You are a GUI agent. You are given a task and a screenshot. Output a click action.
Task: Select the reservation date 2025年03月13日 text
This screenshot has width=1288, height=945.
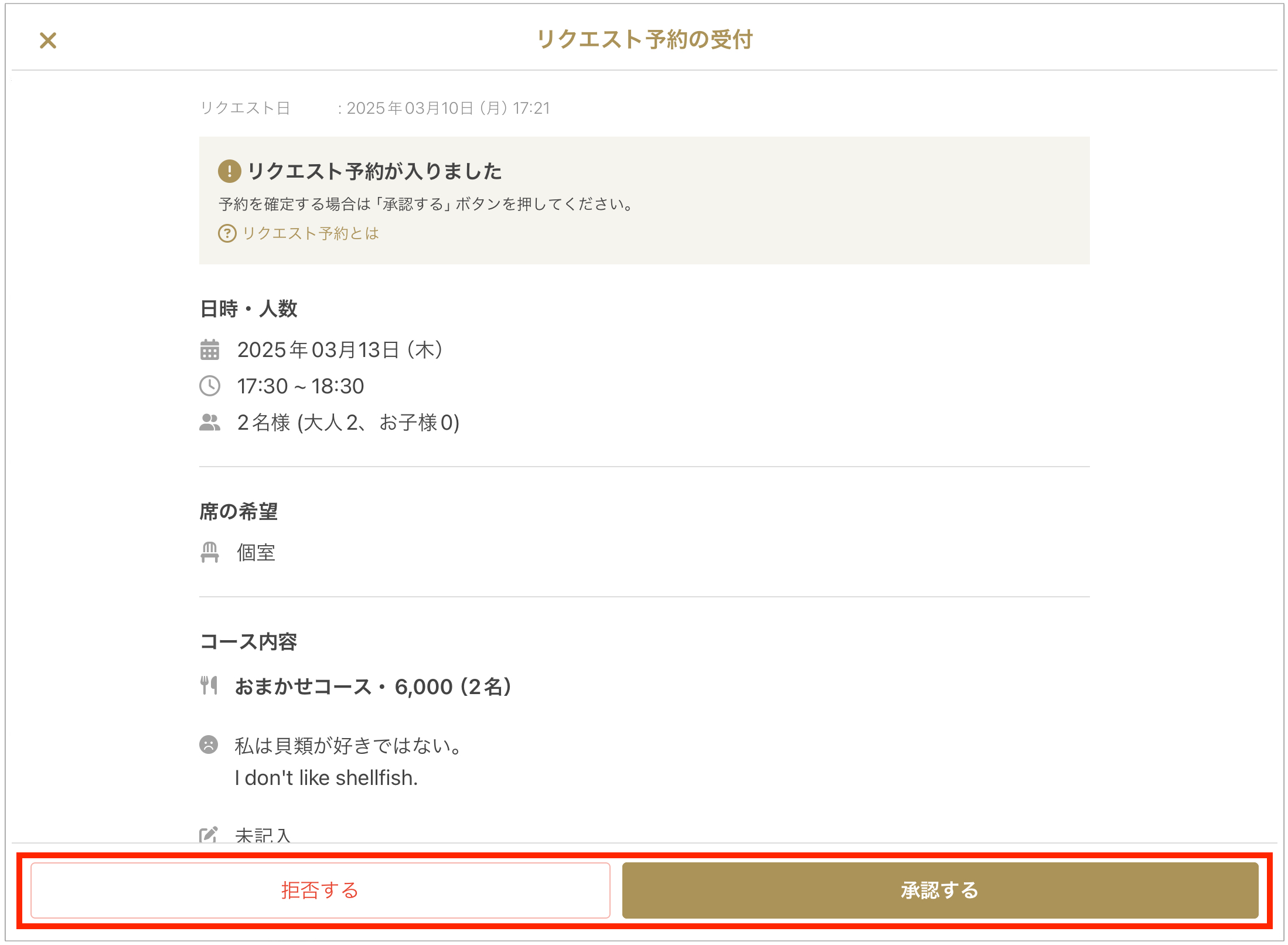340,350
